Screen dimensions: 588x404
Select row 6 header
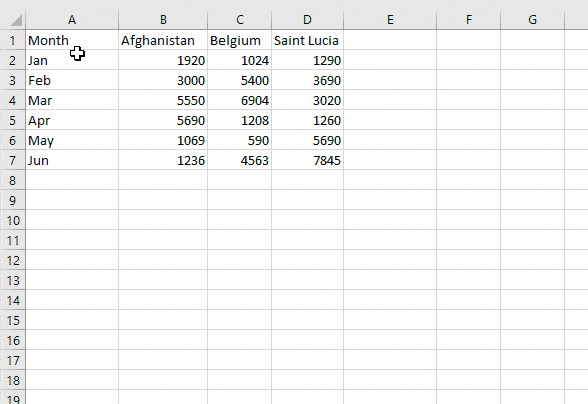coord(13,140)
